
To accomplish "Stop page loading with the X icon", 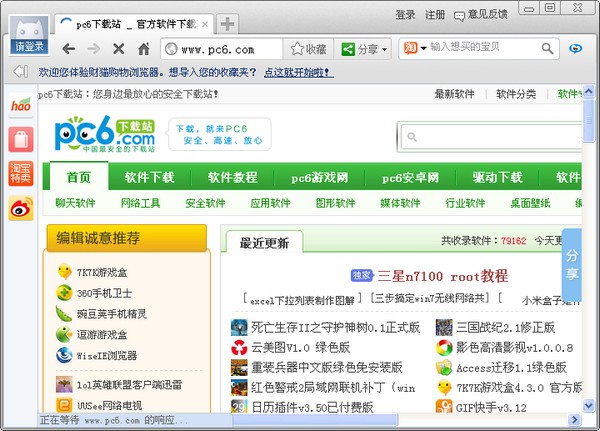I will click(x=119, y=49).
